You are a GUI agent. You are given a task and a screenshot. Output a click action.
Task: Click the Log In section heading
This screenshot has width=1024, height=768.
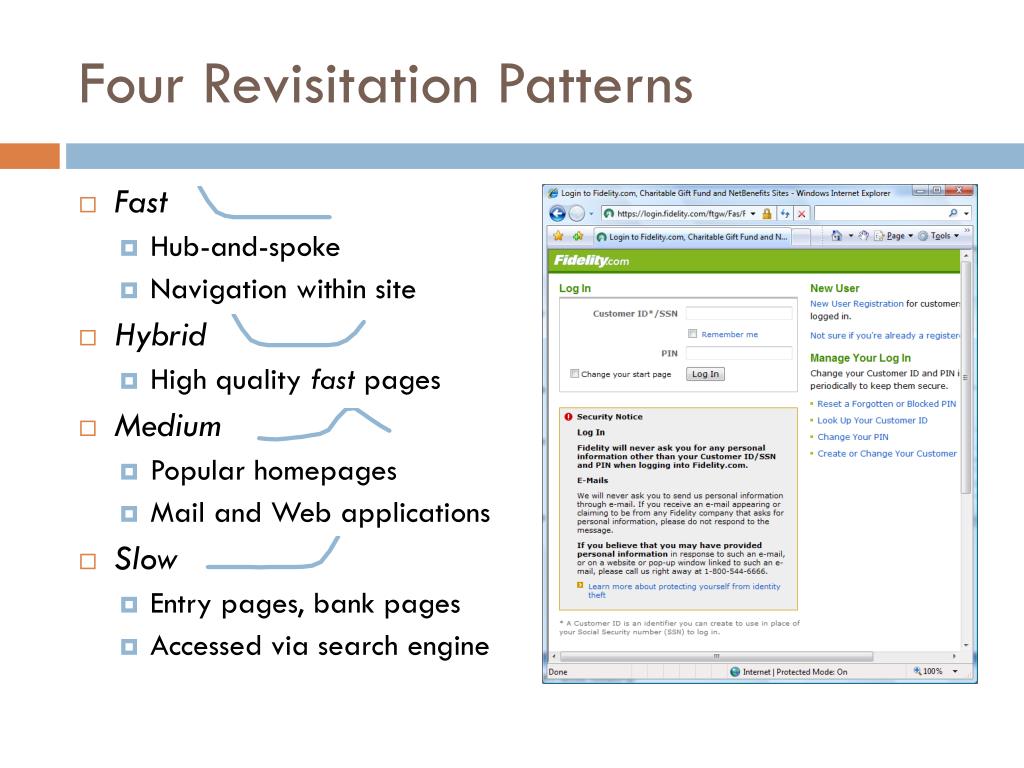click(x=575, y=288)
